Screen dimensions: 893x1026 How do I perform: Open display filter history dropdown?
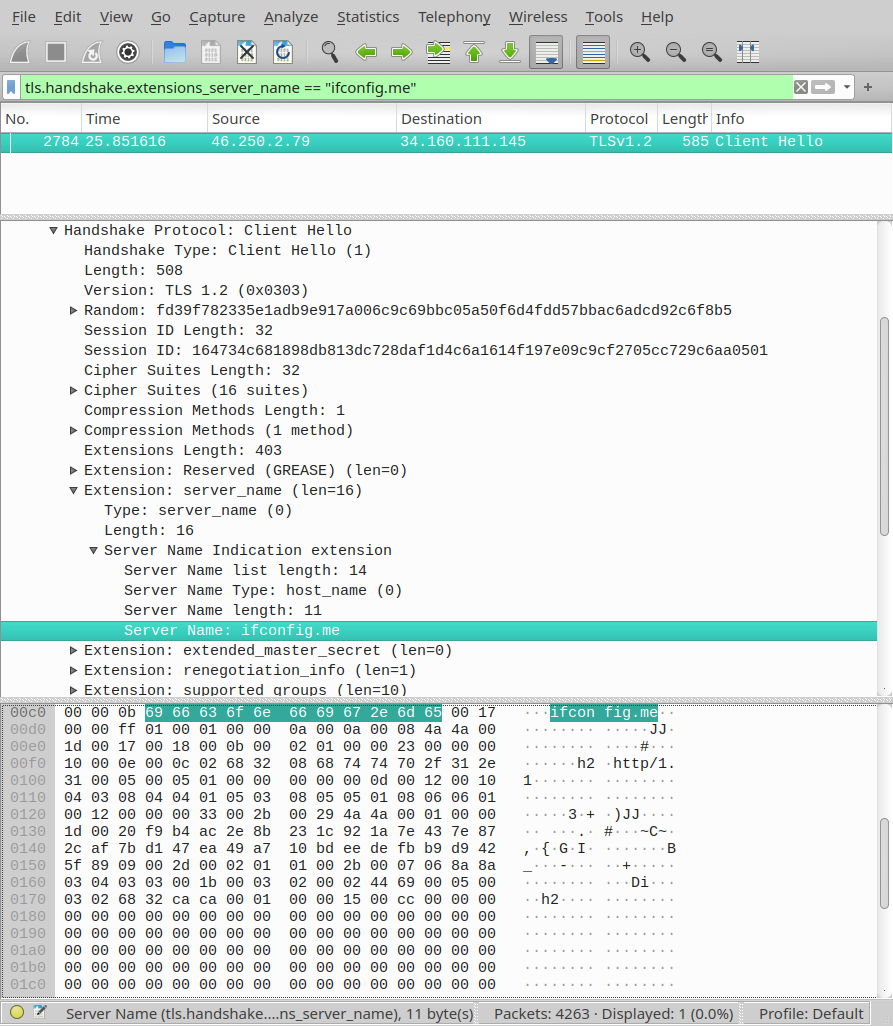tap(848, 87)
